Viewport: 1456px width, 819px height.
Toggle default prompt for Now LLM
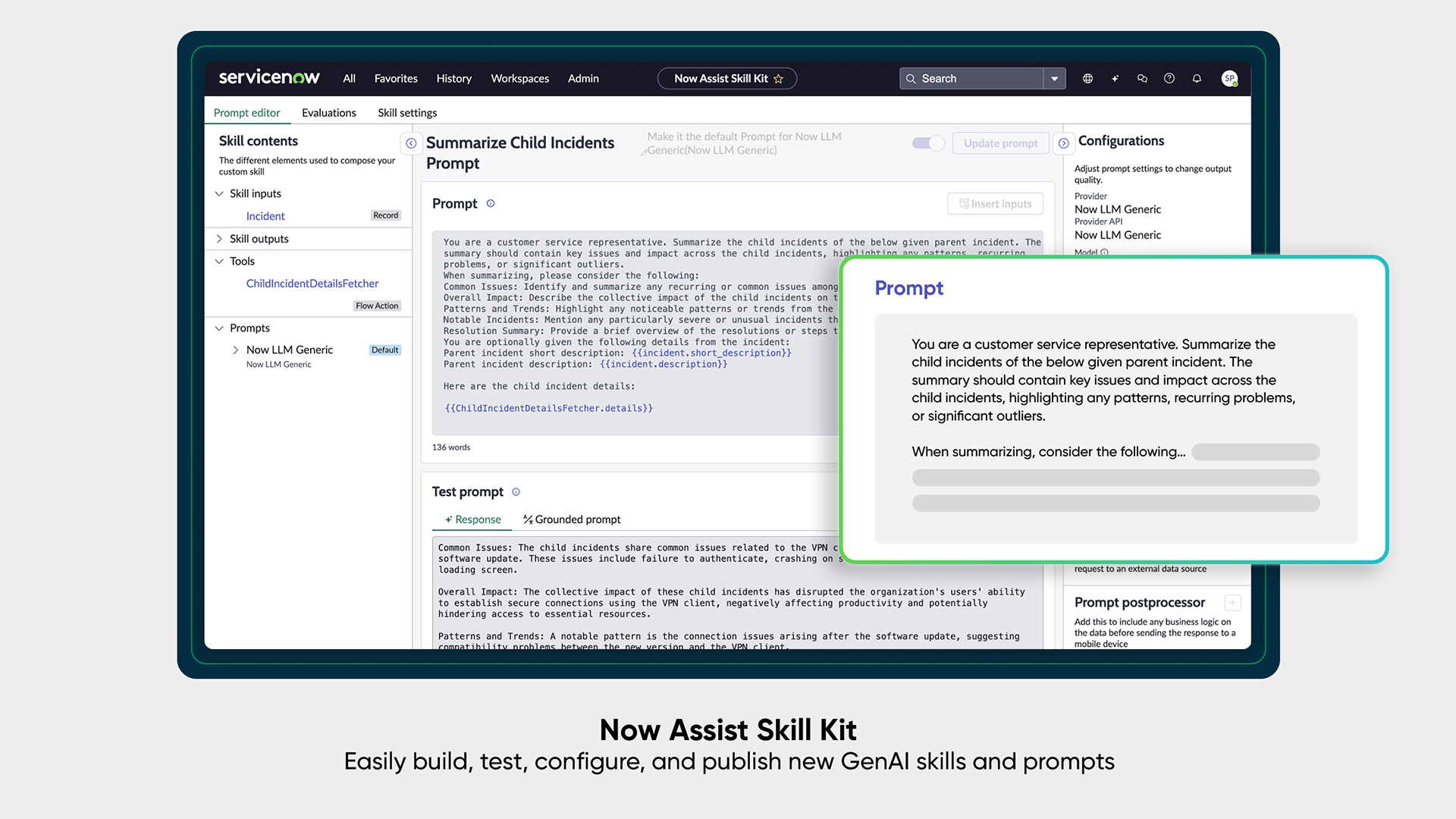tap(928, 143)
